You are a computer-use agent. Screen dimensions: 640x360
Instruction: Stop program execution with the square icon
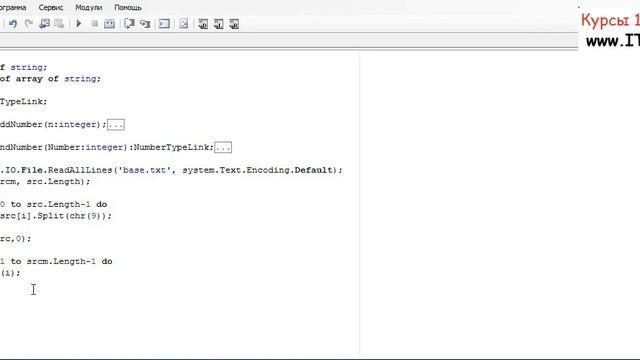[x=94, y=24]
